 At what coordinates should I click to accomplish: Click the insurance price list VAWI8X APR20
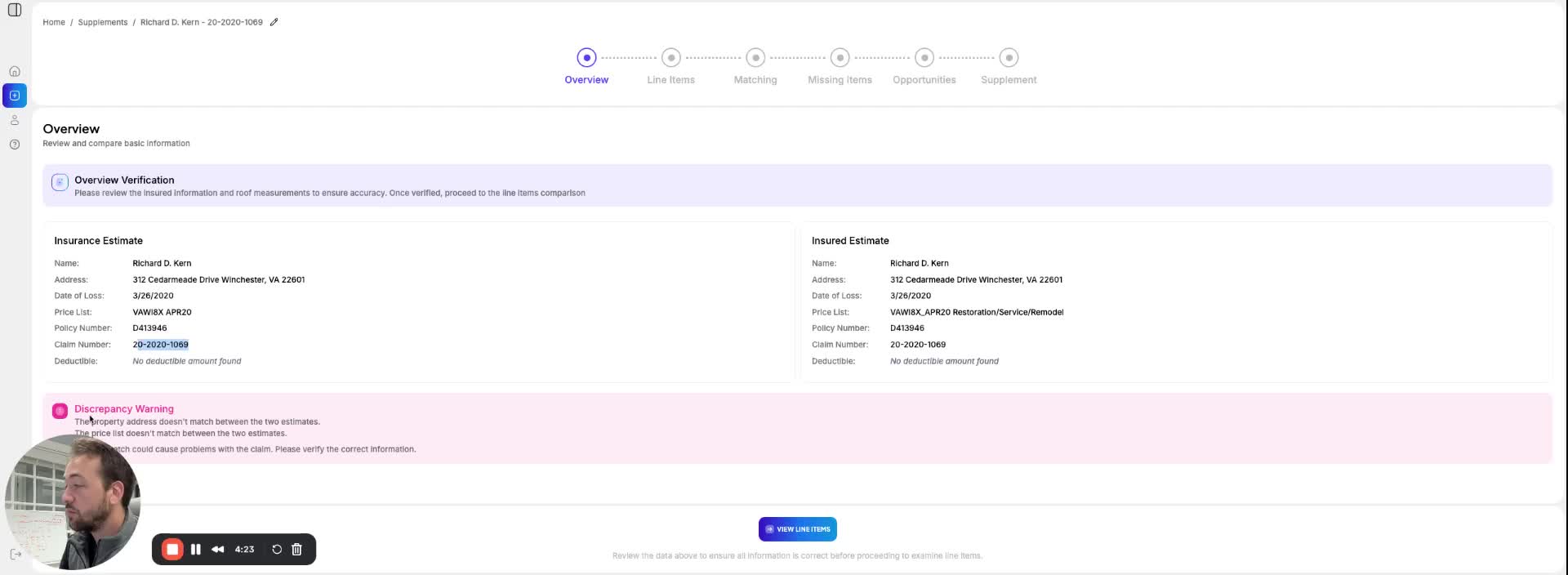162,312
